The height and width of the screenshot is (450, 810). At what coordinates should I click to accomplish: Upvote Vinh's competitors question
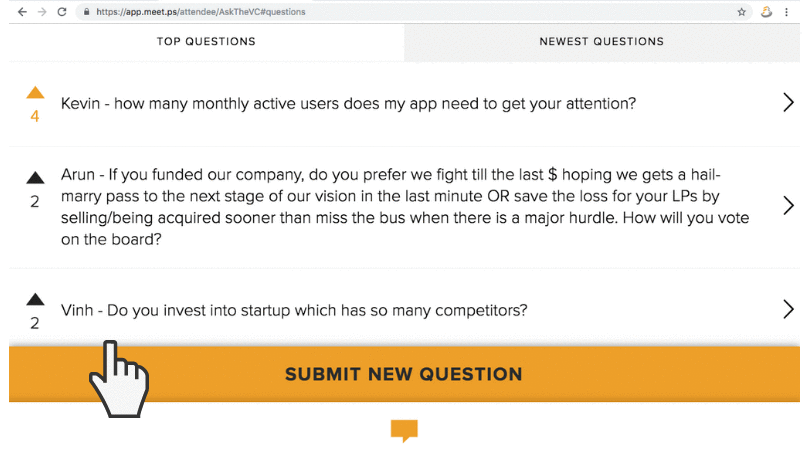point(35,299)
